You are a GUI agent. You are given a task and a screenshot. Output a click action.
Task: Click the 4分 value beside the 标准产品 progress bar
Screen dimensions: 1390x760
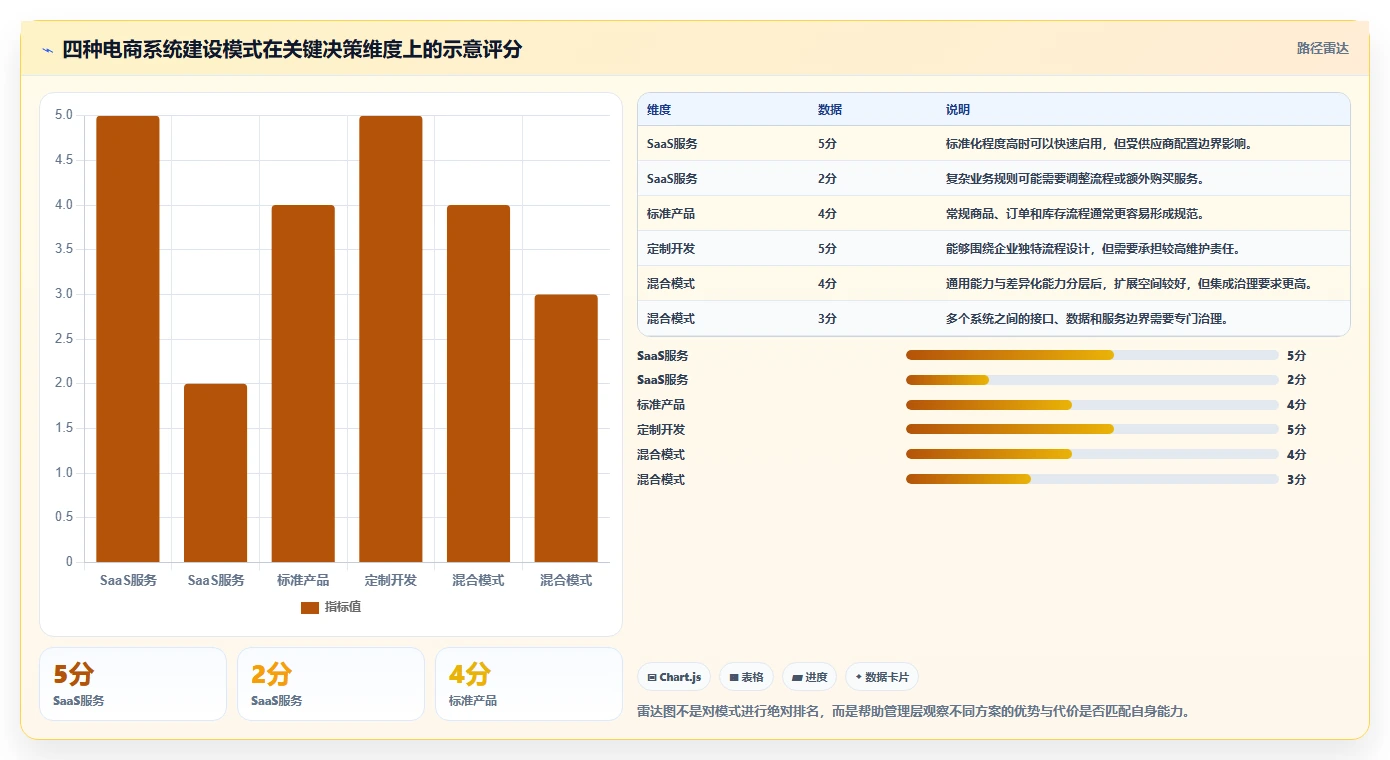(x=1296, y=405)
